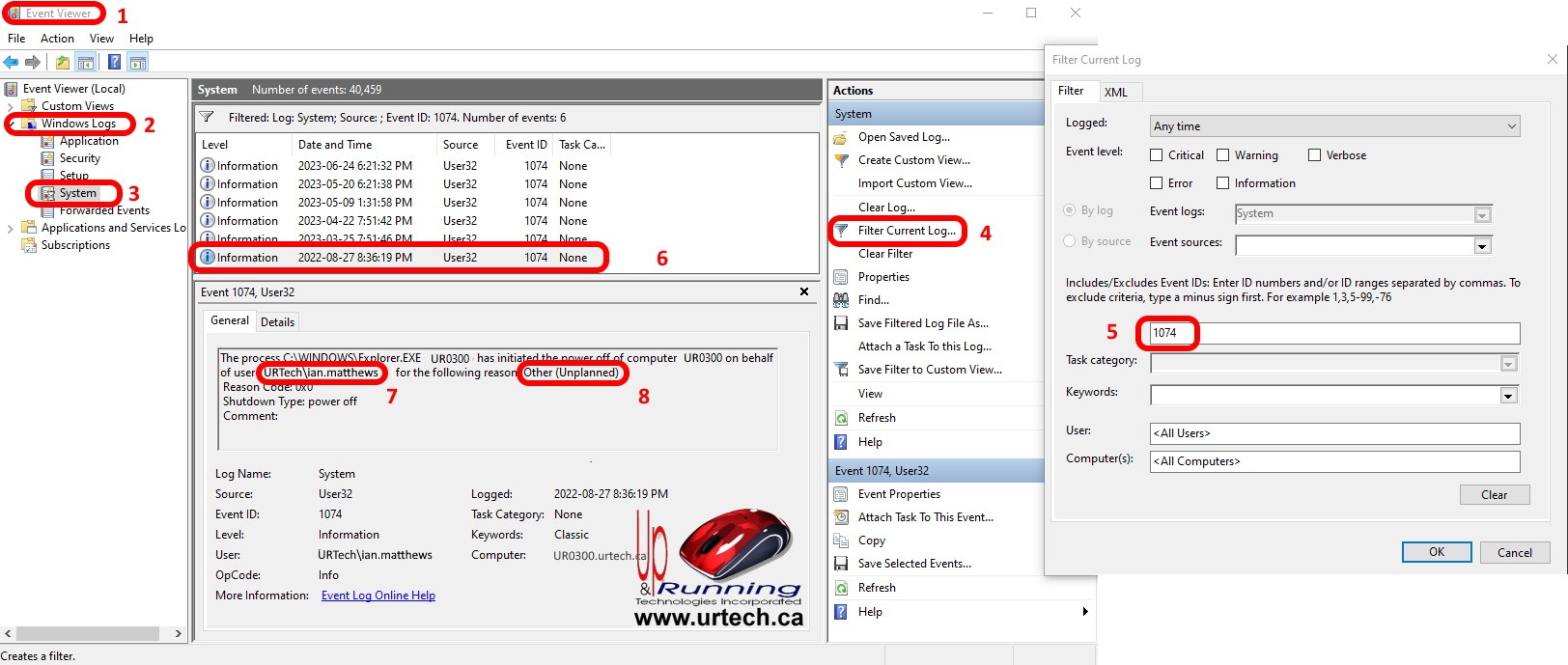Switch to the XML tab
Screen dimensions: 1568x665
pos(1115,92)
